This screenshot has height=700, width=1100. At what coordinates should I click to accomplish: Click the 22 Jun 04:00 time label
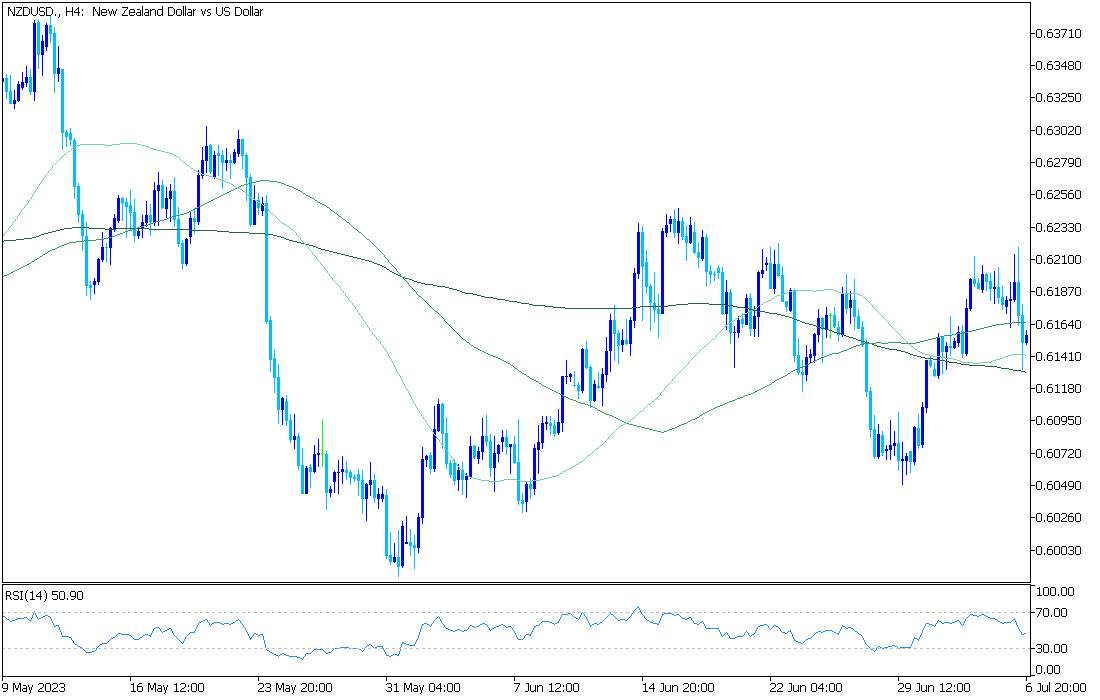click(807, 687)
